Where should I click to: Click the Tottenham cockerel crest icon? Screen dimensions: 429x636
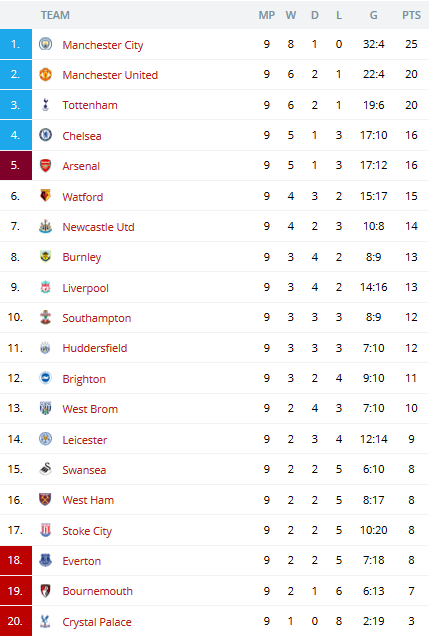45,105
